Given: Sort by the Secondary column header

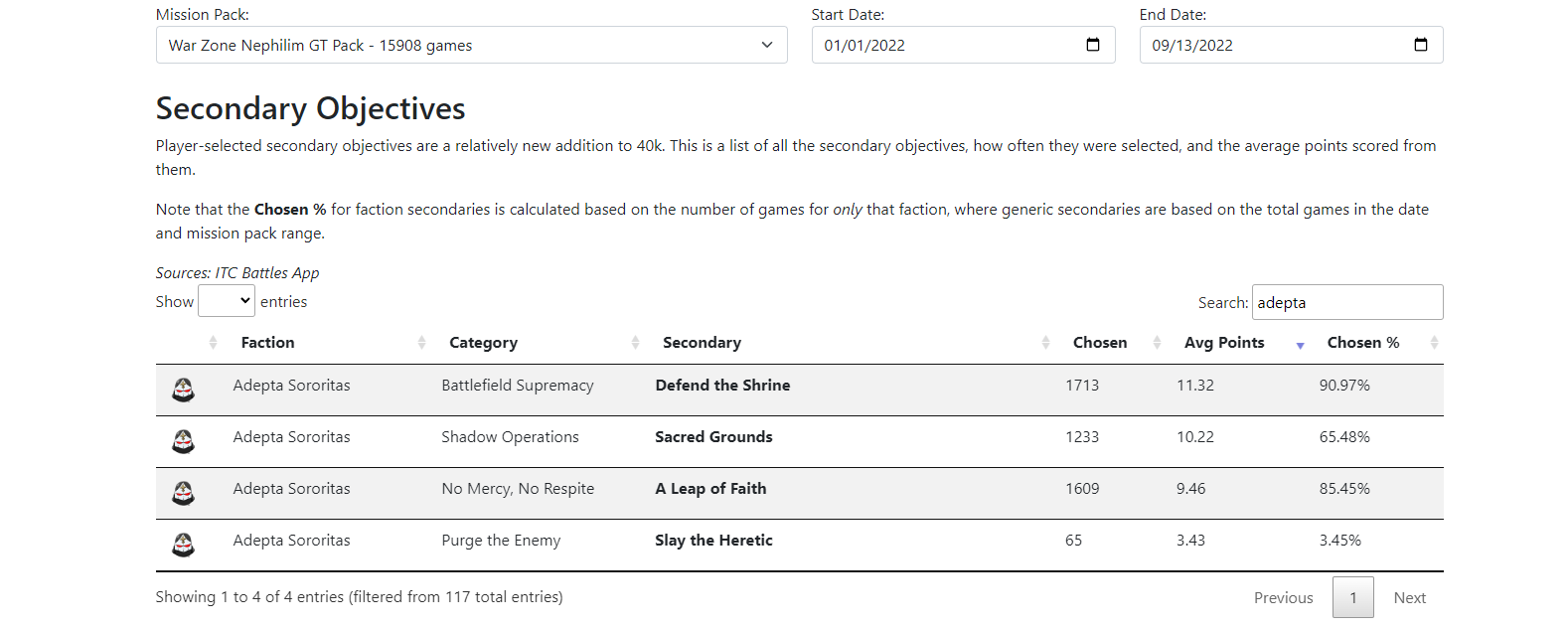Looking at the screenshot, I should pos(702,343).
